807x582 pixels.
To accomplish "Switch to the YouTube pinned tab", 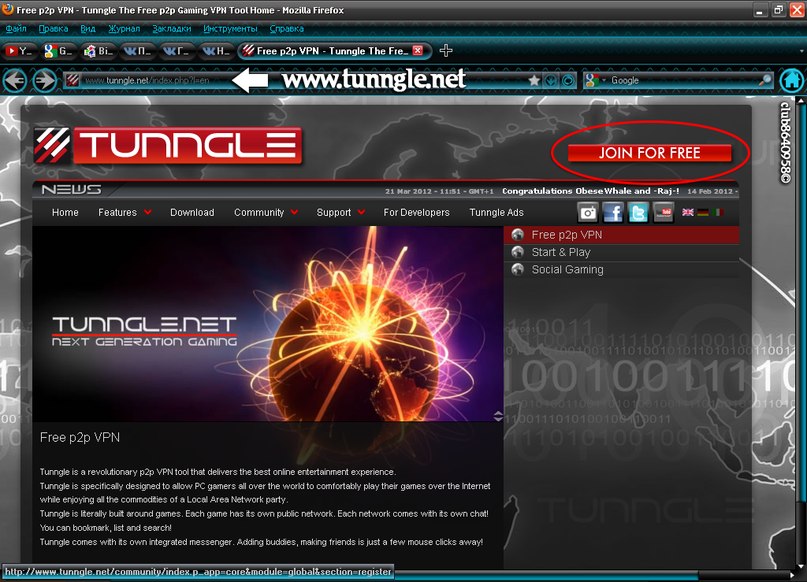I will pos(19,50).
